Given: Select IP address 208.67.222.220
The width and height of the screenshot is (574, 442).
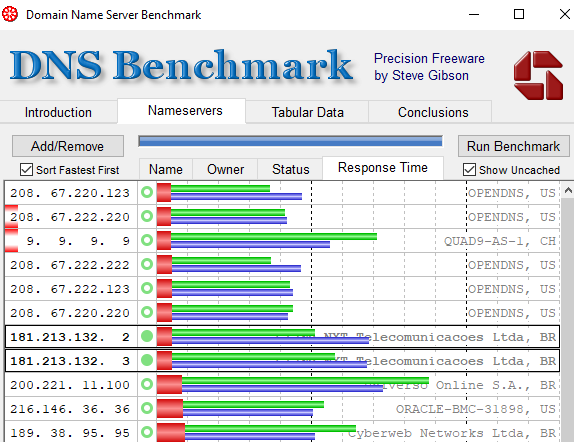Looking at the screenshot, I should 70,217.
